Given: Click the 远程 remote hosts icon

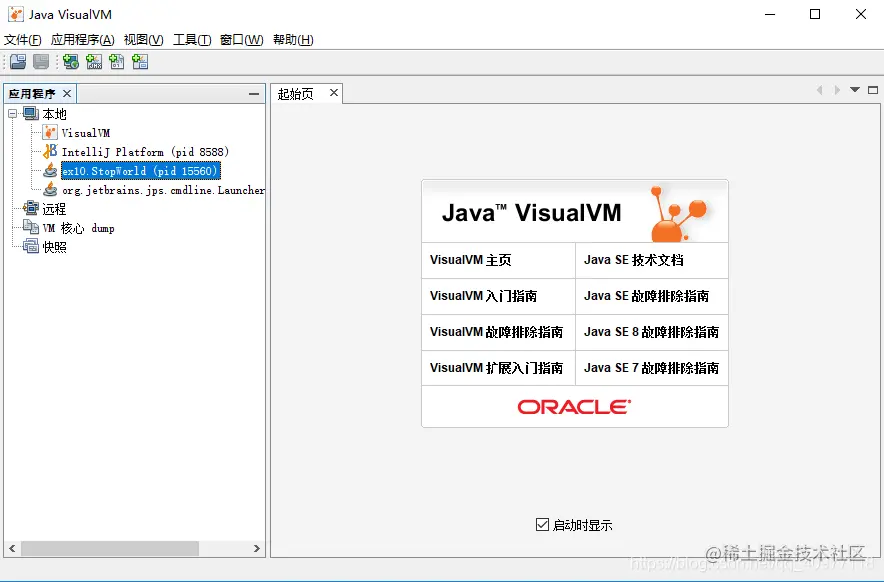Looking at the screenshot, I should pyautogui.click(x=31, y=208).
